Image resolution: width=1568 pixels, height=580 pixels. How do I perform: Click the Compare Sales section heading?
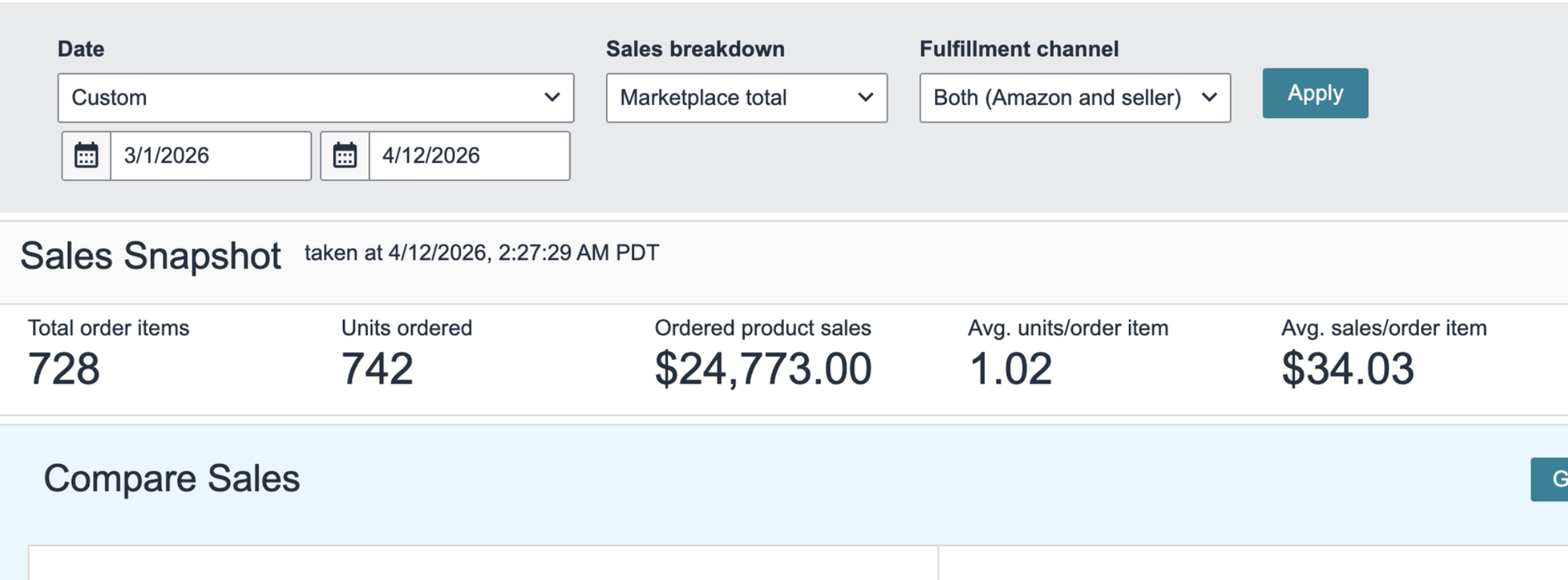pyautogui.click(x=171, y=478)
